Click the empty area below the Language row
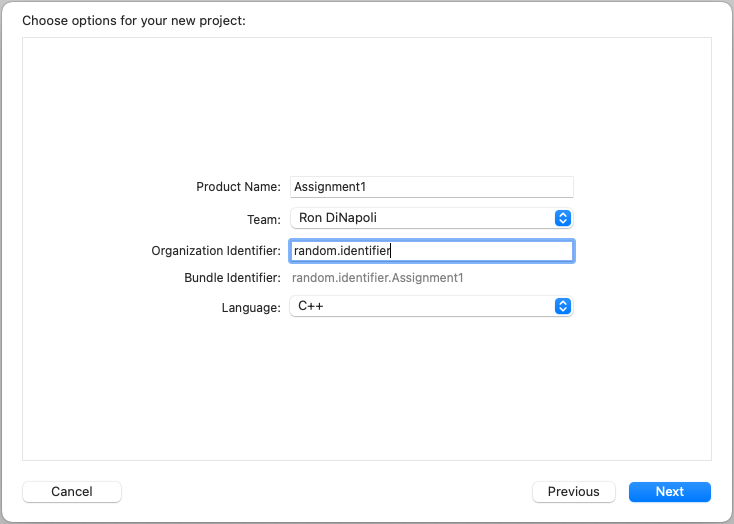 point(366,390)
